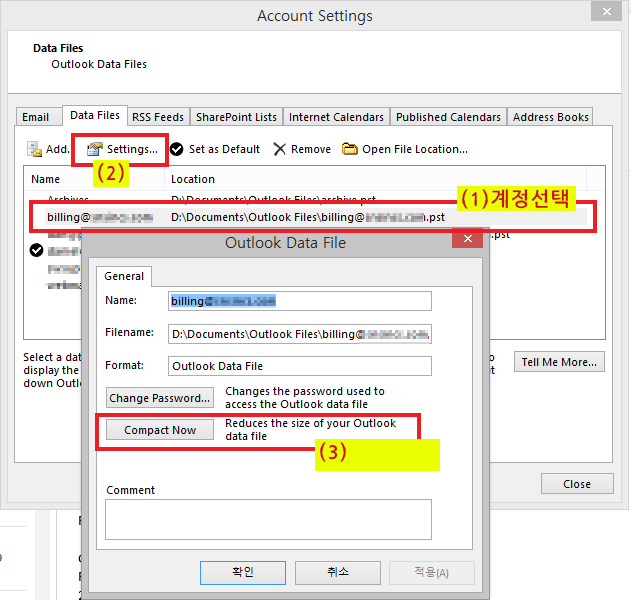This screenshot has height=600, width=631.
Task: Click the Compact Now button
Action: (x=160, y=430)
